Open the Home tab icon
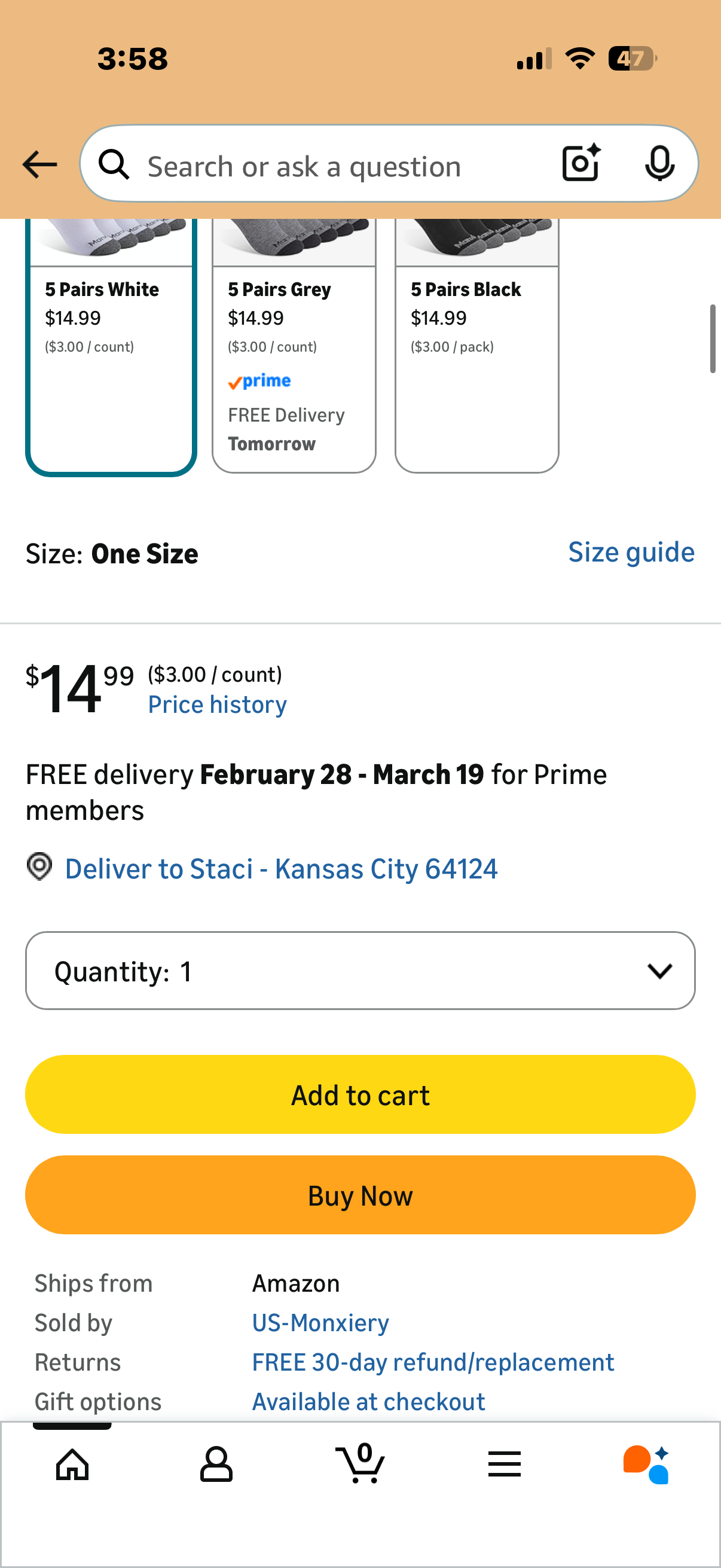 coord(72,1463)
